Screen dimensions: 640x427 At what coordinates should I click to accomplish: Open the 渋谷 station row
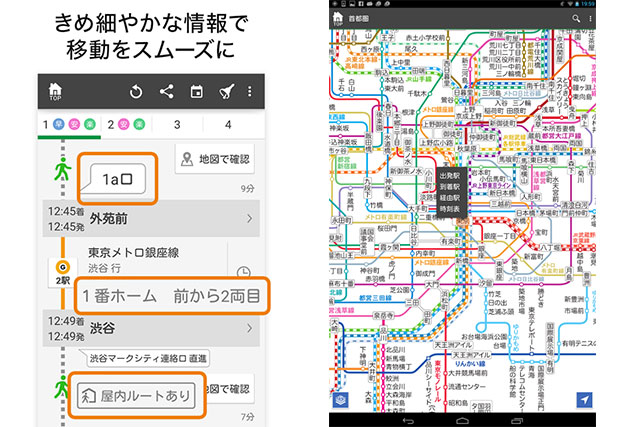point(151,328)
